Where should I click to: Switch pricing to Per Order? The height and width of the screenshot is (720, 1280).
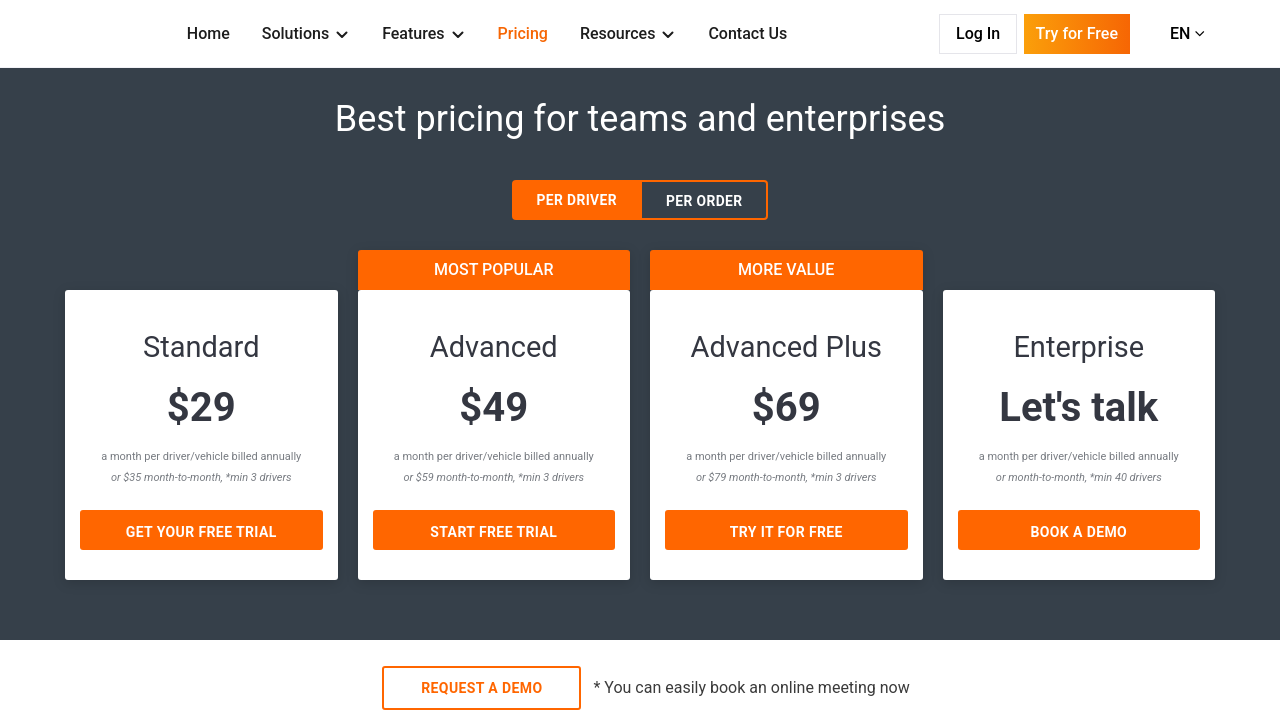pos(704,200)
